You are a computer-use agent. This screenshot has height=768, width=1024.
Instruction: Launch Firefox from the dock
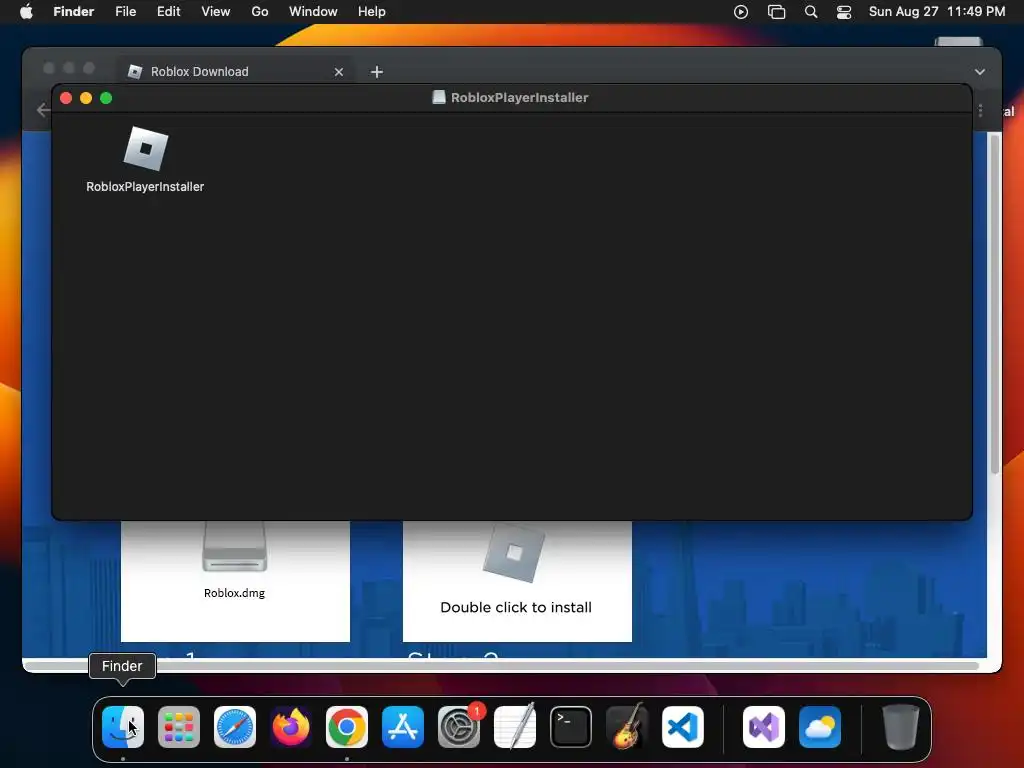click(291, 727)
